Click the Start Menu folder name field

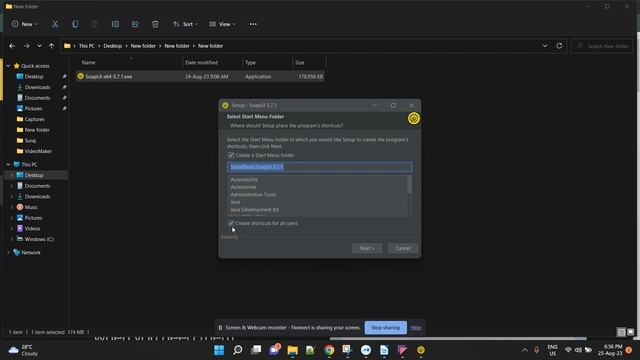click(320, 167)
